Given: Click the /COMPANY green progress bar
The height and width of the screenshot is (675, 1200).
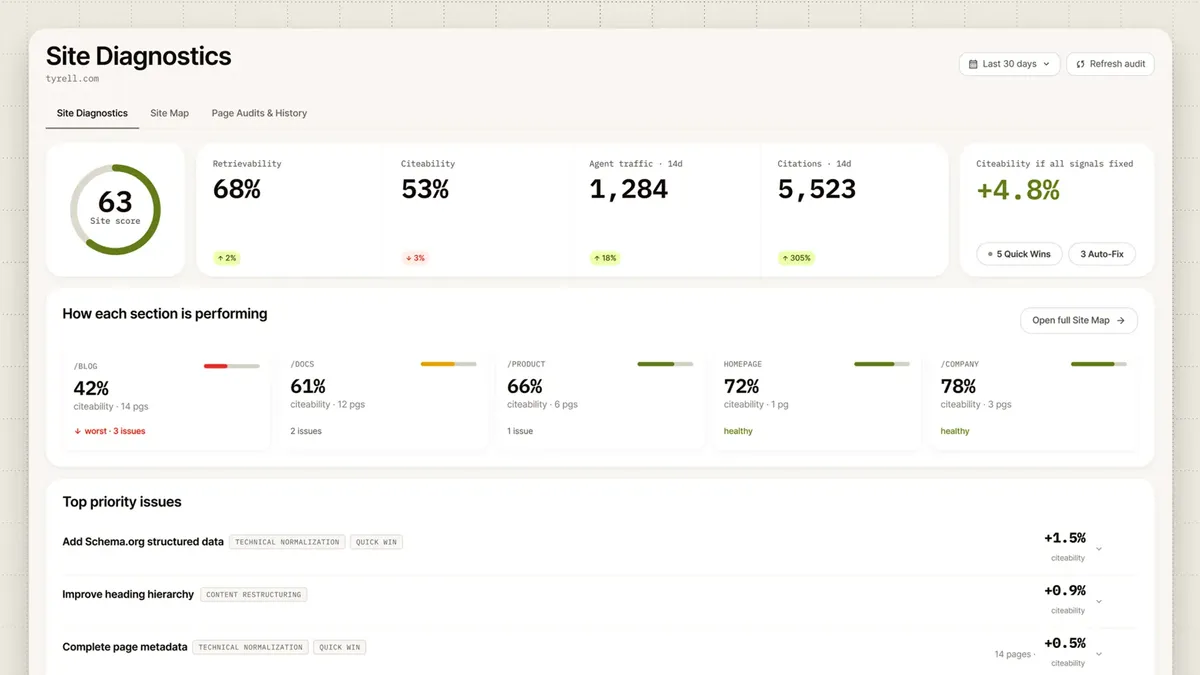Looking at the screenshot, I should click(x=1098, y=364).
